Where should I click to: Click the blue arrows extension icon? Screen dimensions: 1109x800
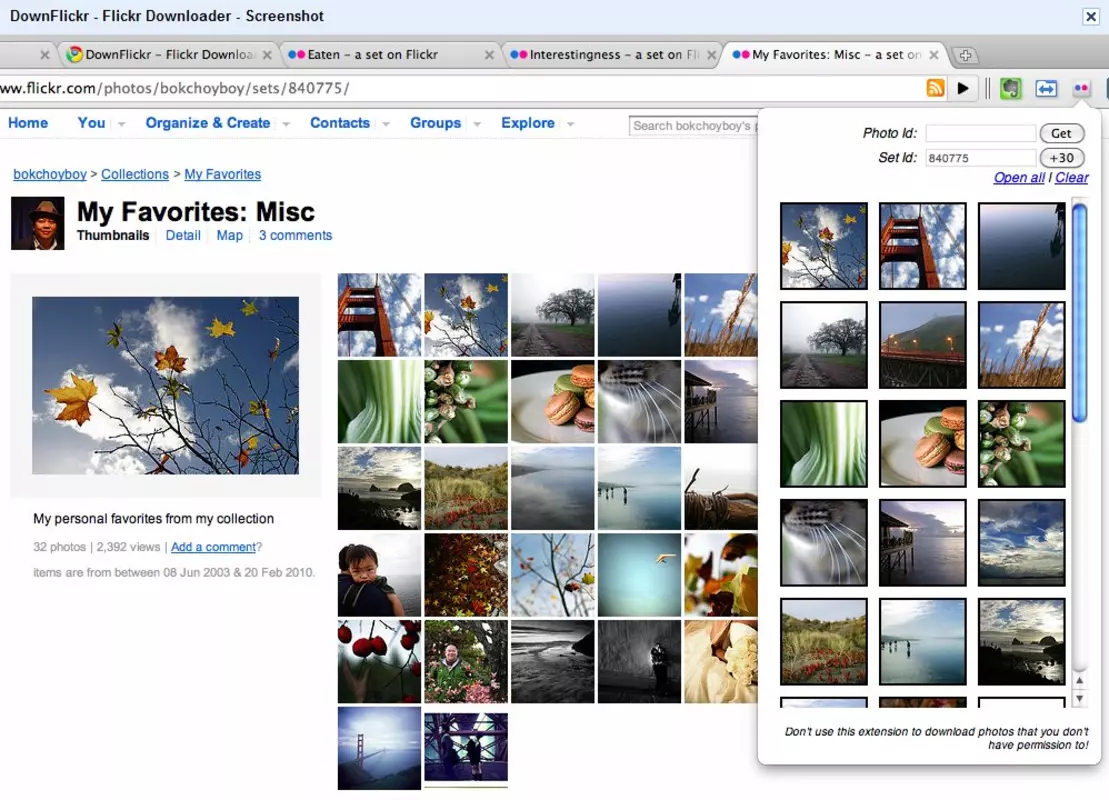tap(1046, 88)
